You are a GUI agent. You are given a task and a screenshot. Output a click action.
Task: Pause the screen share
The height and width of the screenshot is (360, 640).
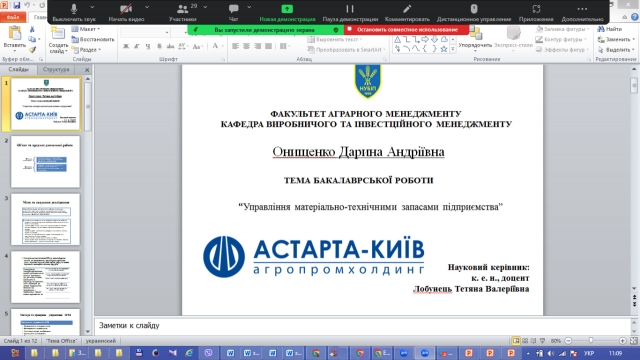350,12
